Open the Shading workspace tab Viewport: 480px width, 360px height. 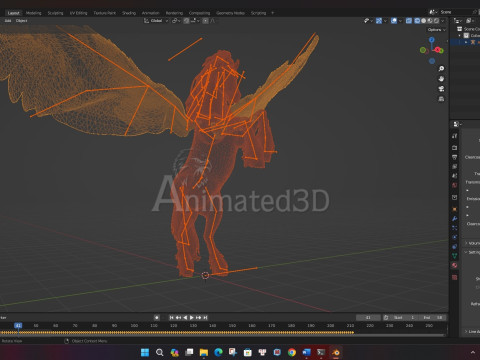(x=129, y=13)
